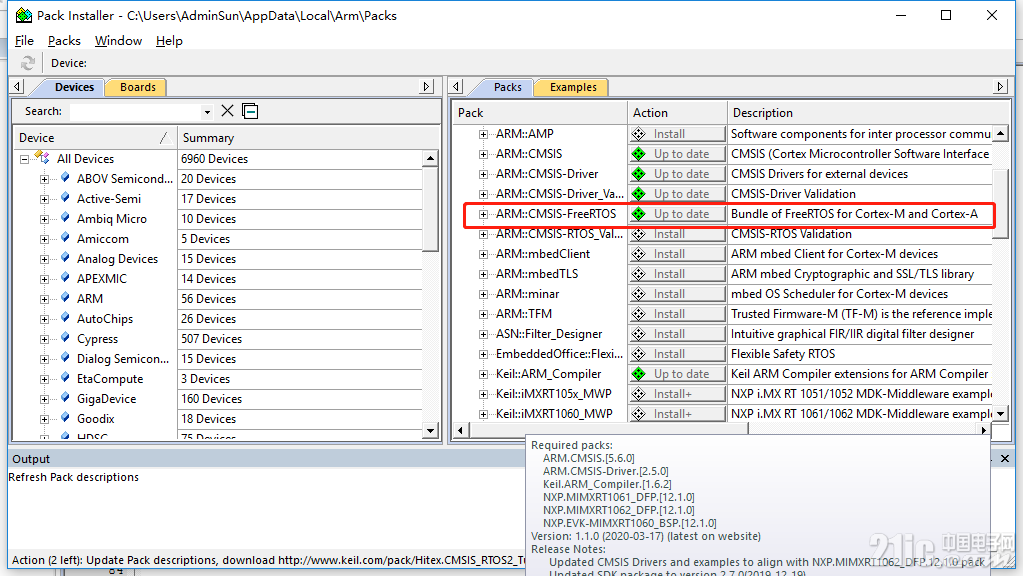Image resolution: width=1023 pixels, height=576 pixels.
Task: Expand the ARM::AMP pack node
Action: click(x=483, y=134)
